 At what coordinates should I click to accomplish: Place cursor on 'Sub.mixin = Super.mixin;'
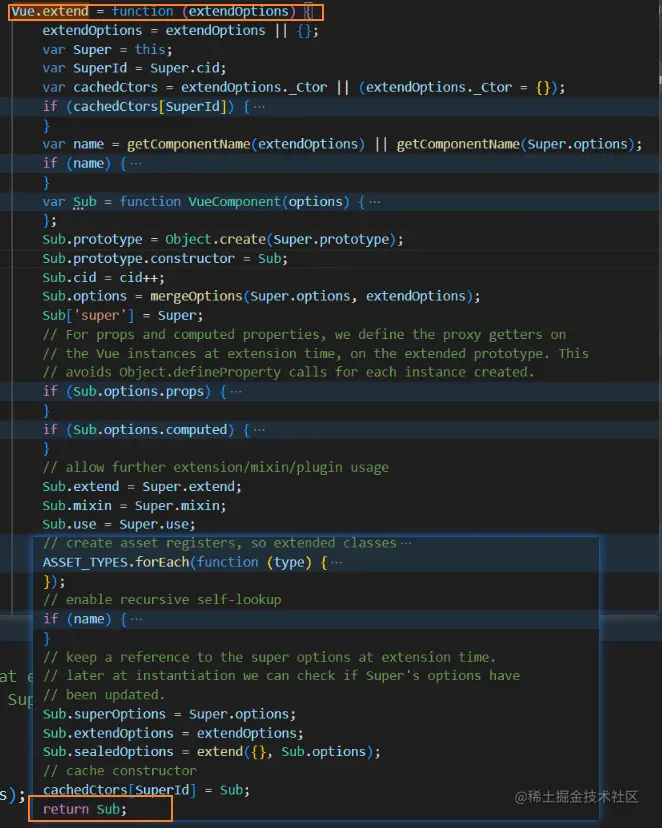coord(134,506)
